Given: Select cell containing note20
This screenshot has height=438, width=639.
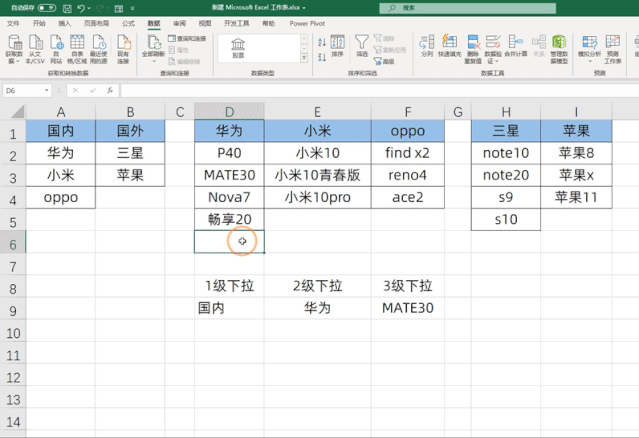Looking at the screenshot, I should pos(506,175).
